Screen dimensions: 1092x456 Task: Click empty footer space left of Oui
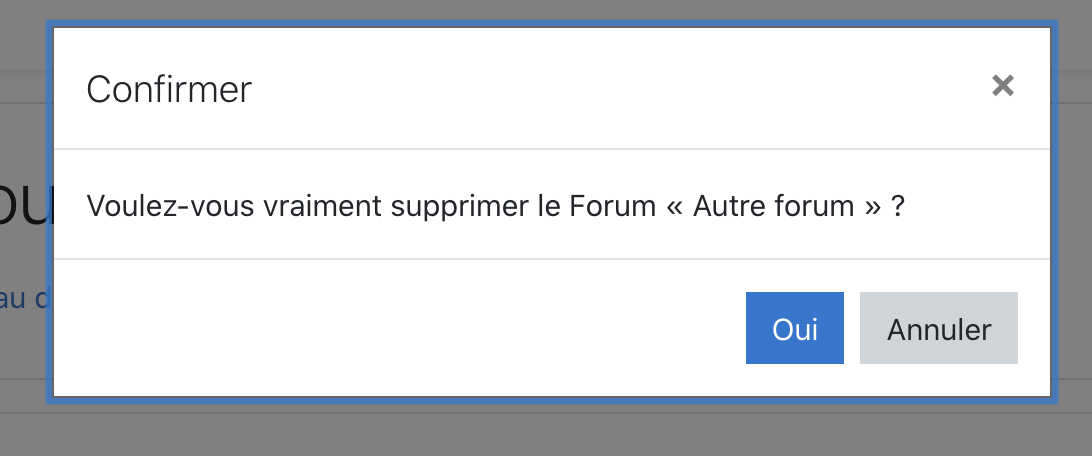397,328
